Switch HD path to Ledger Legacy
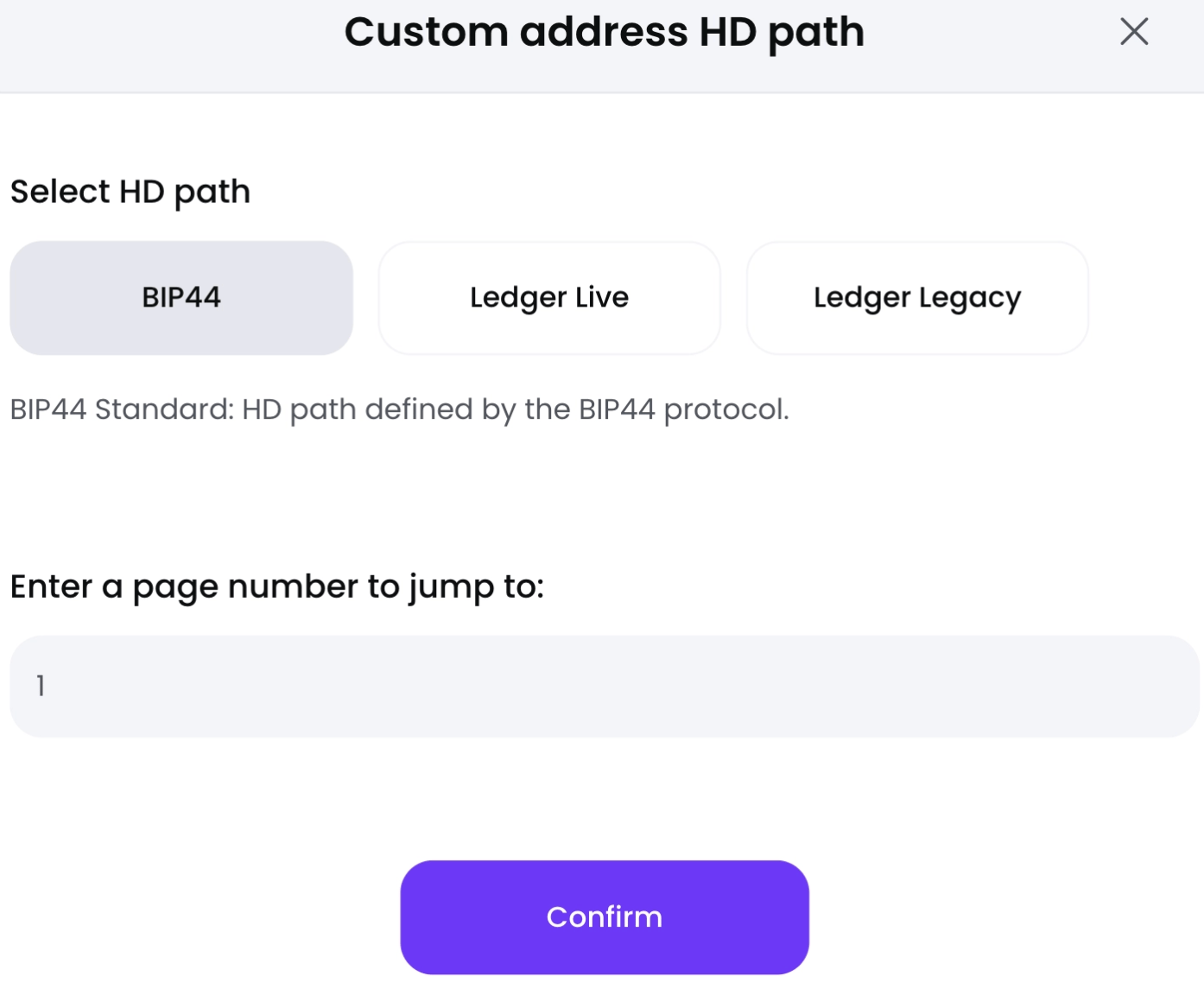The width and height of the screenshot is (1204, 995). coord(917,298)
